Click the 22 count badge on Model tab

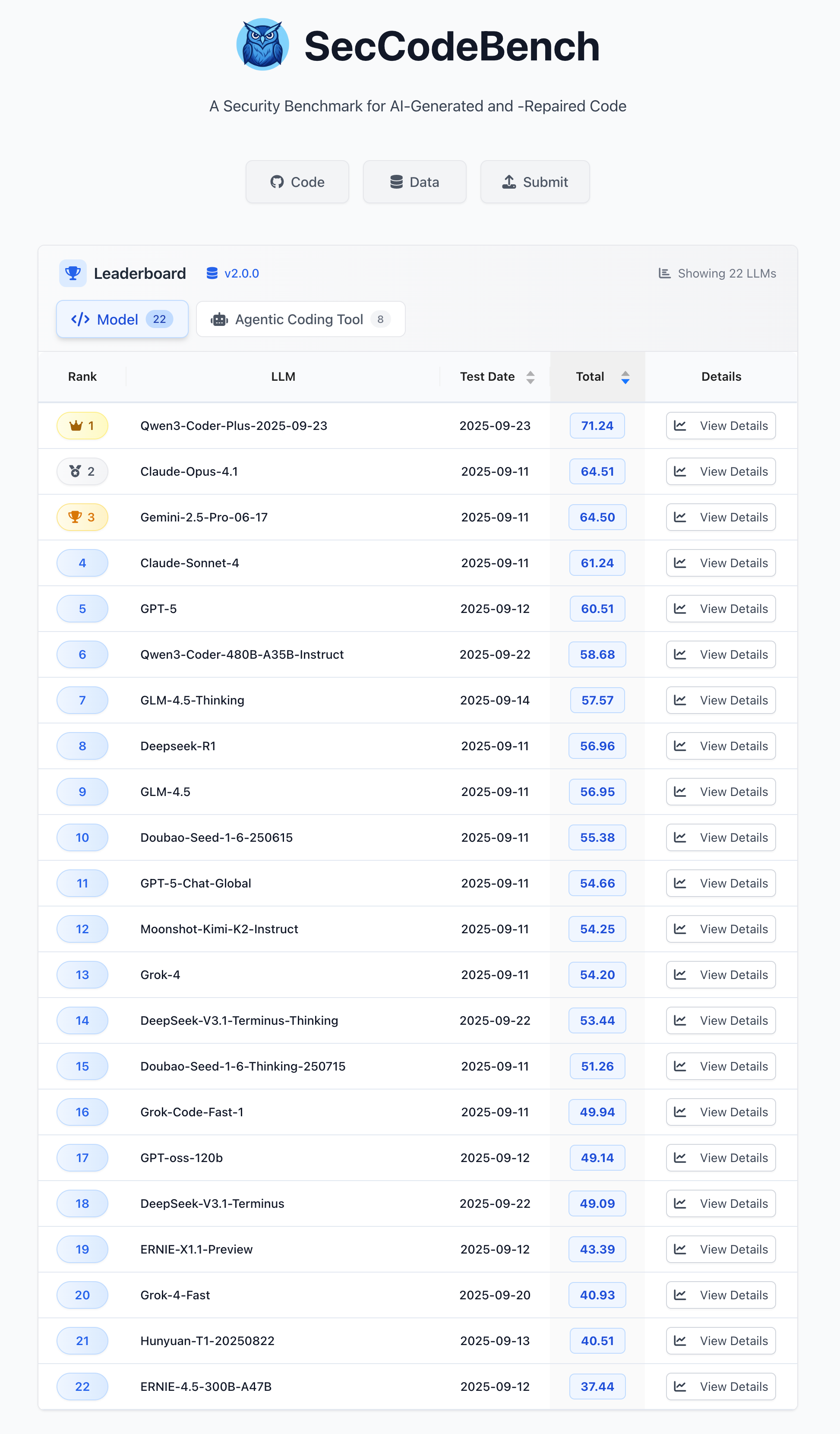tap(159, 319)
